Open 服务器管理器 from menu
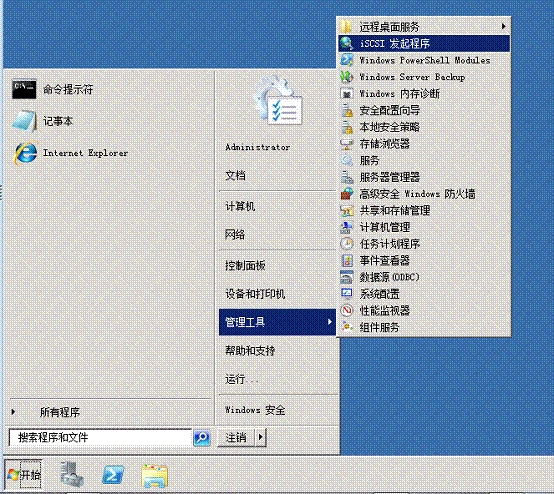 [424, 177]
